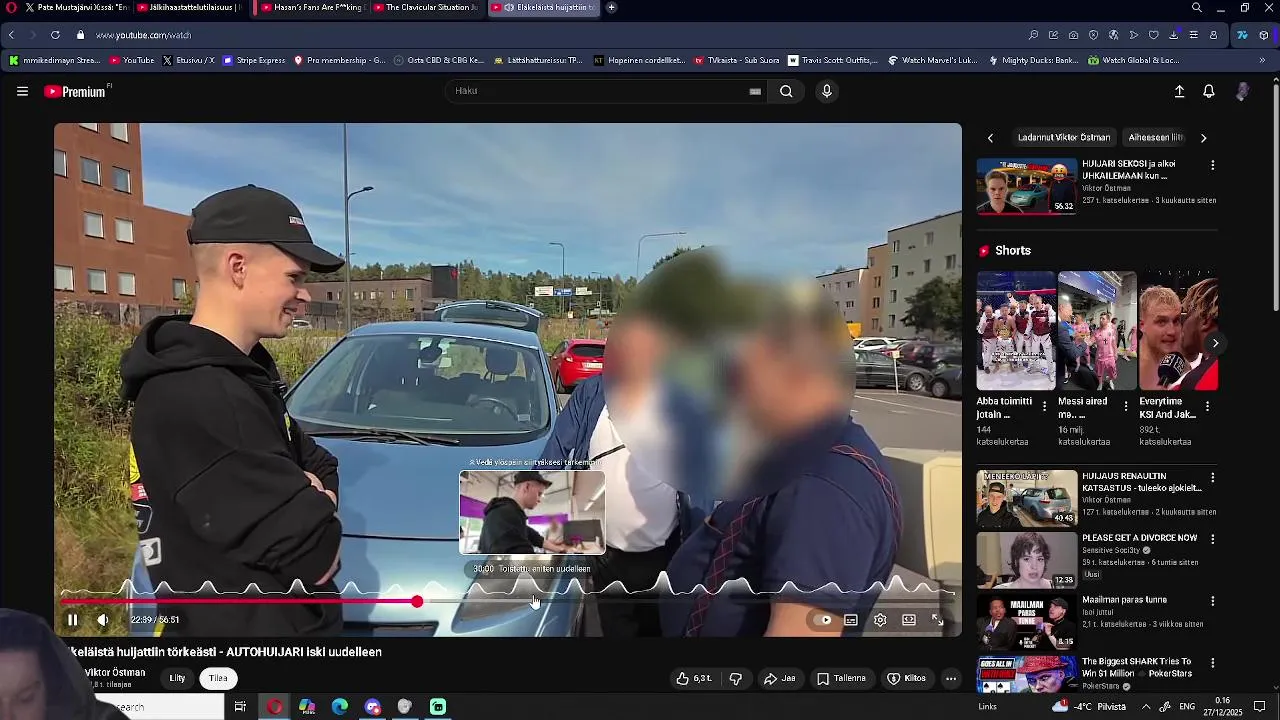This screenshot has height=720, width=1280.
Task: Open the YouTube create/upload icon
Action: 1179,91
